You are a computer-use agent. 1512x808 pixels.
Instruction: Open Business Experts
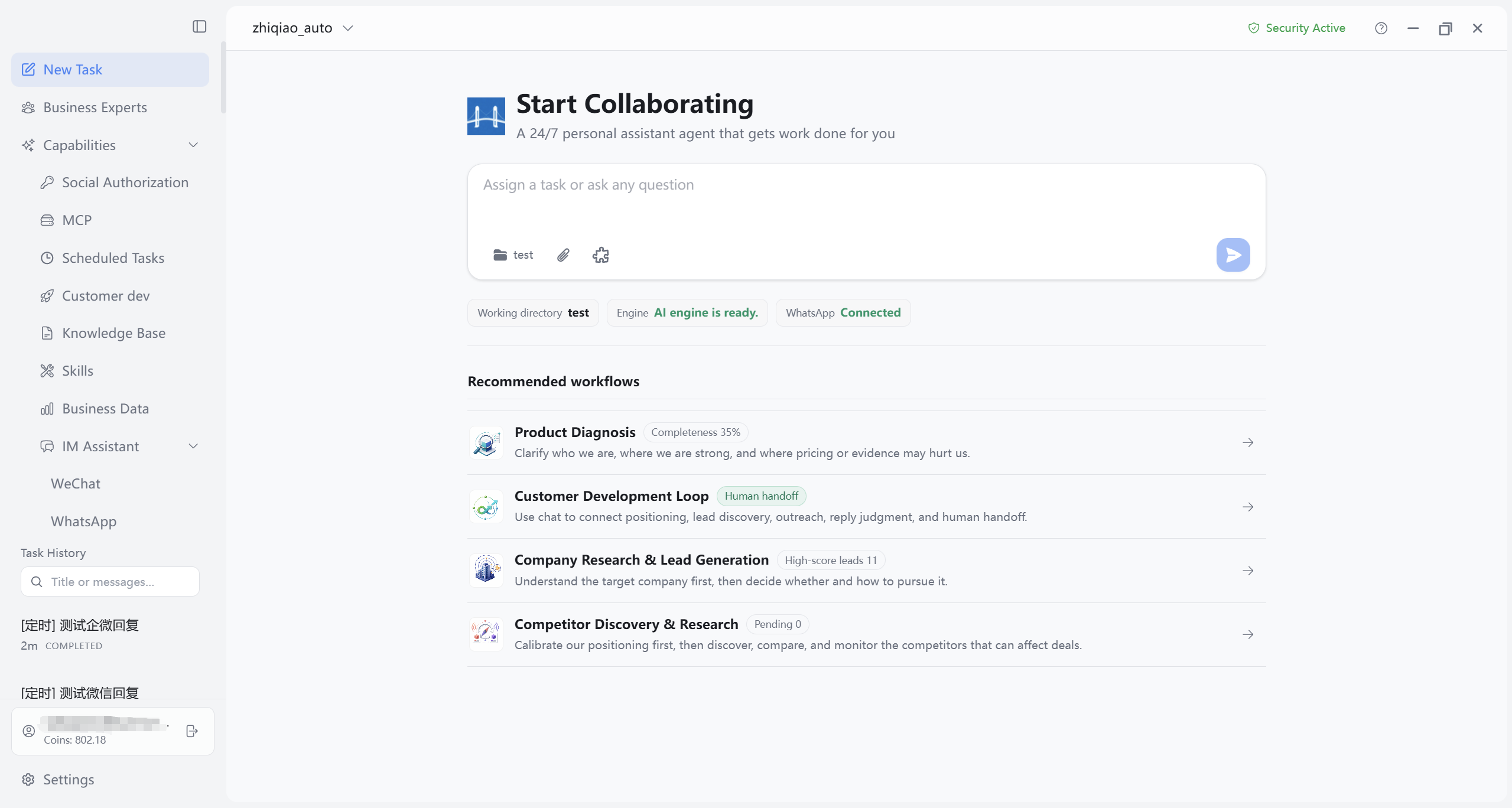[x=110, y=107]
